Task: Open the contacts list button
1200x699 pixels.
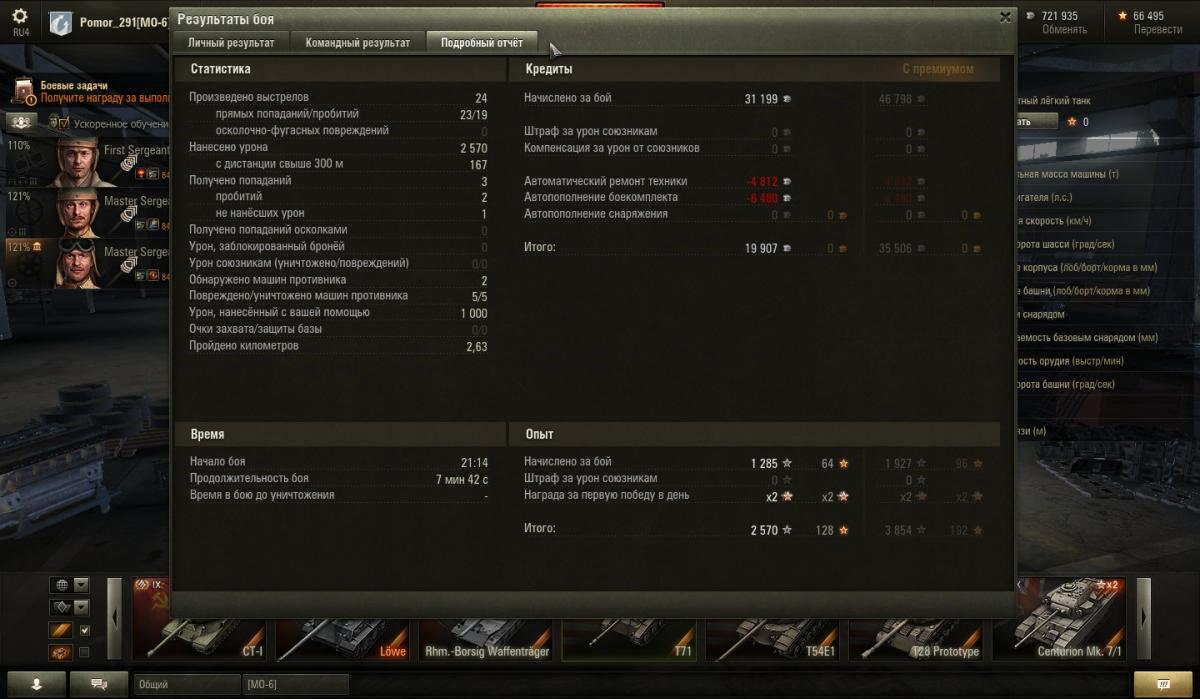Action: pyautogui.click(x=35, y=684)
